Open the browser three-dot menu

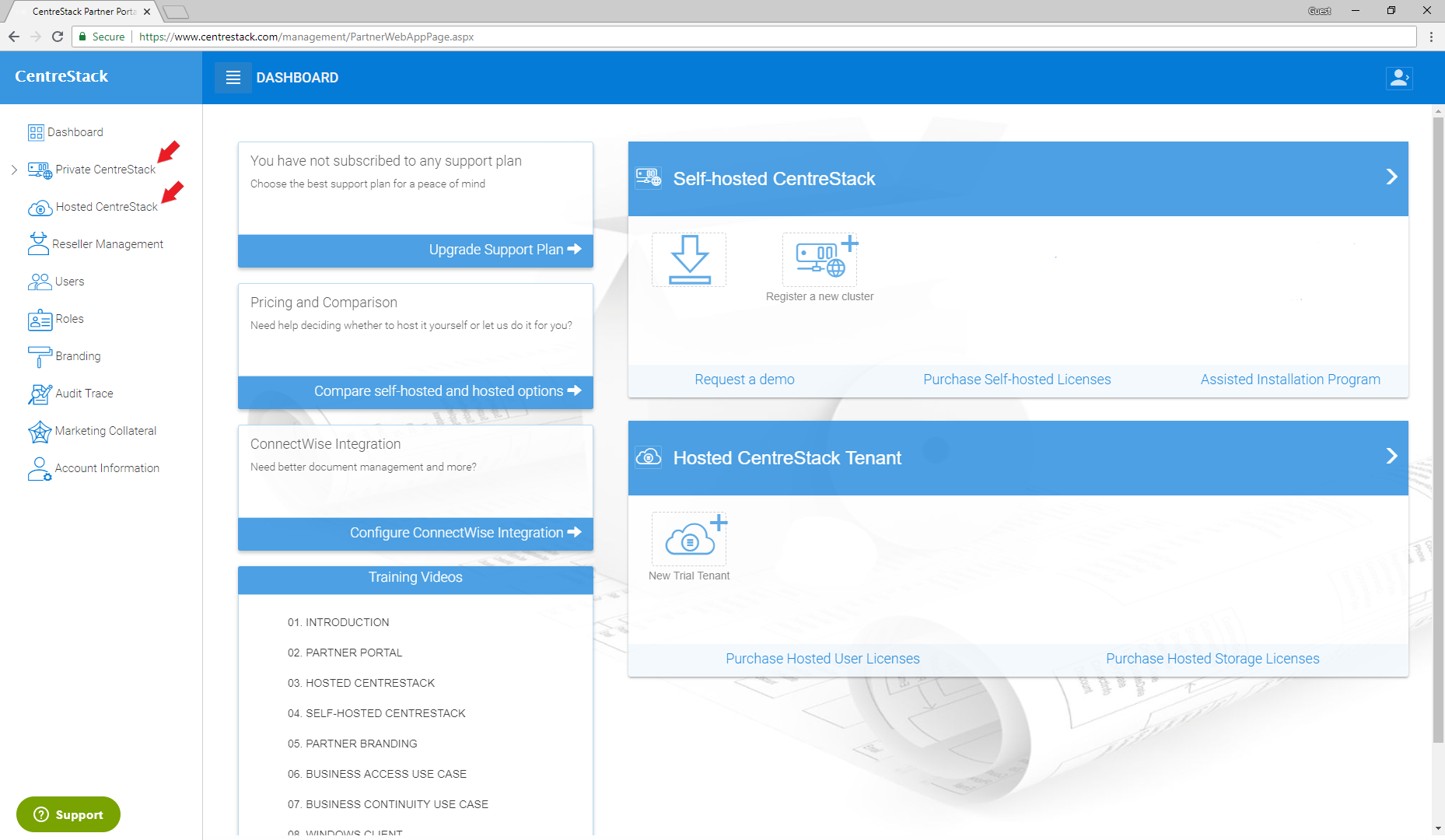click(x=1431, y=37)
